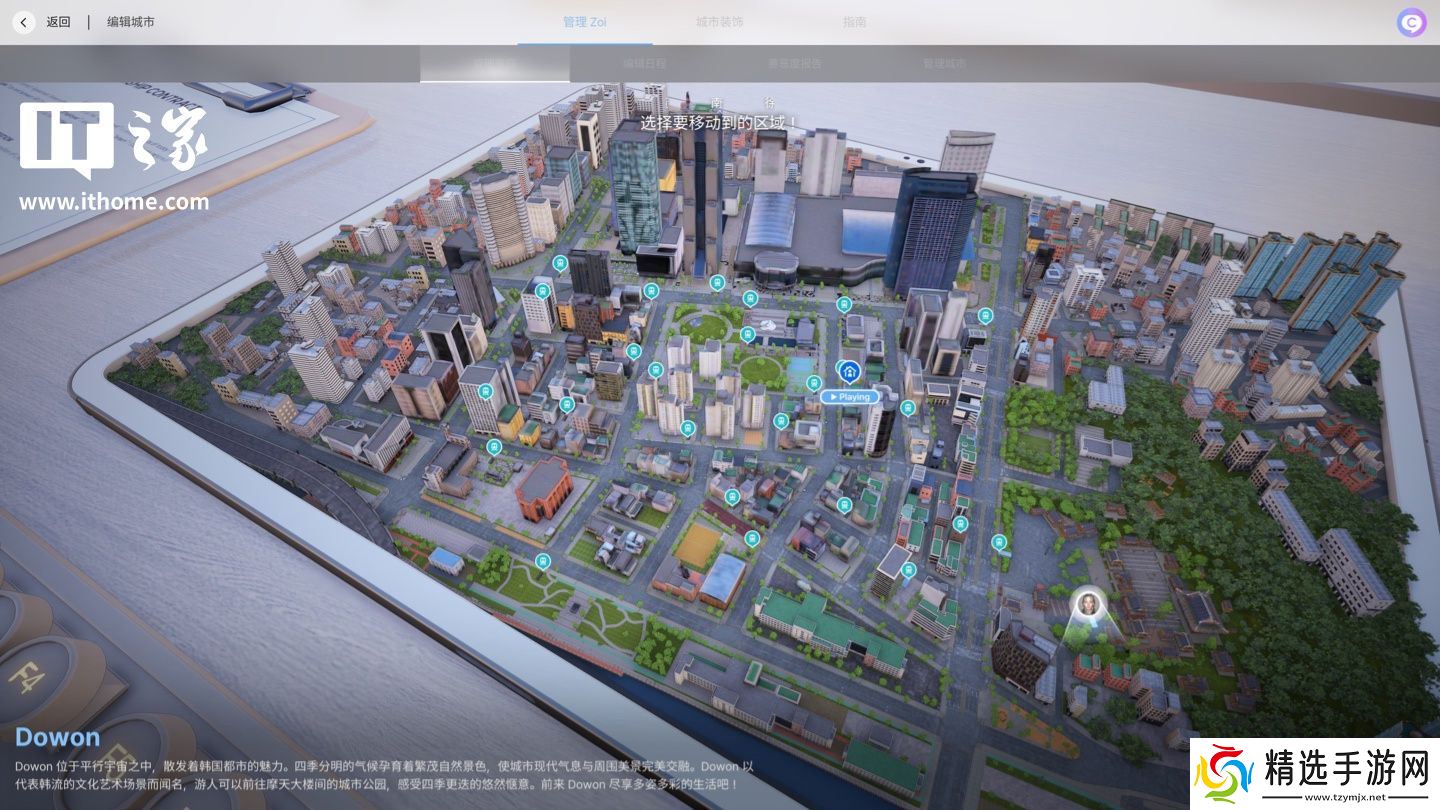Viewport: 1440px width, 810px height.
Task: Select the 编辑日程 sub-tab
Action: 644,63
